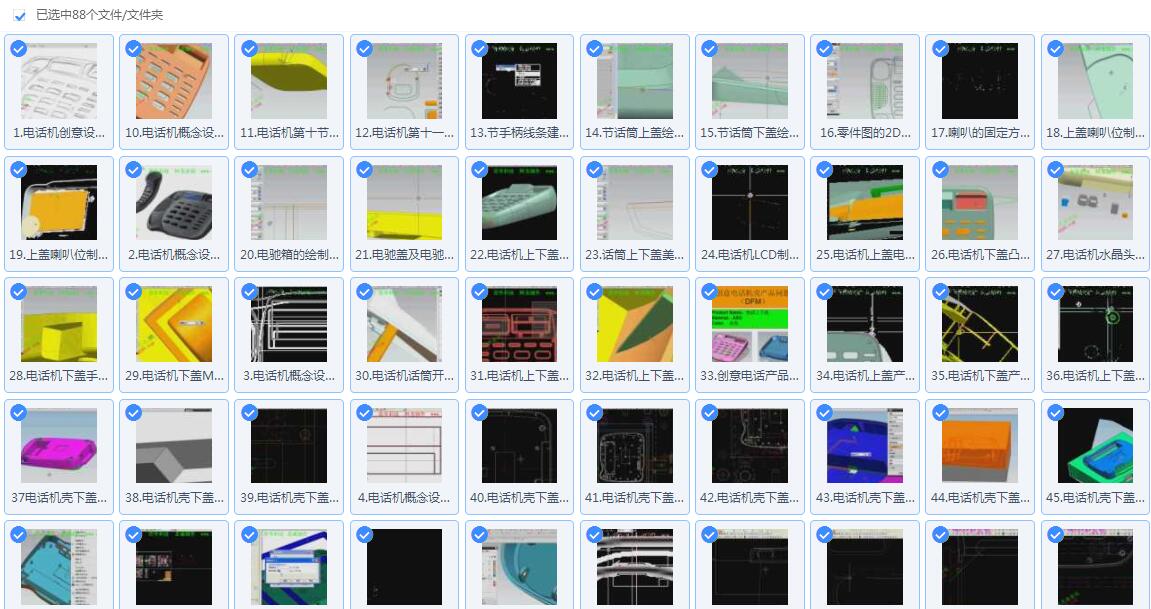Open the dark thumbnail of file 17.喇叭的固定方
Viewport: 1151px width, 609px height.
(x=980, y=81)
